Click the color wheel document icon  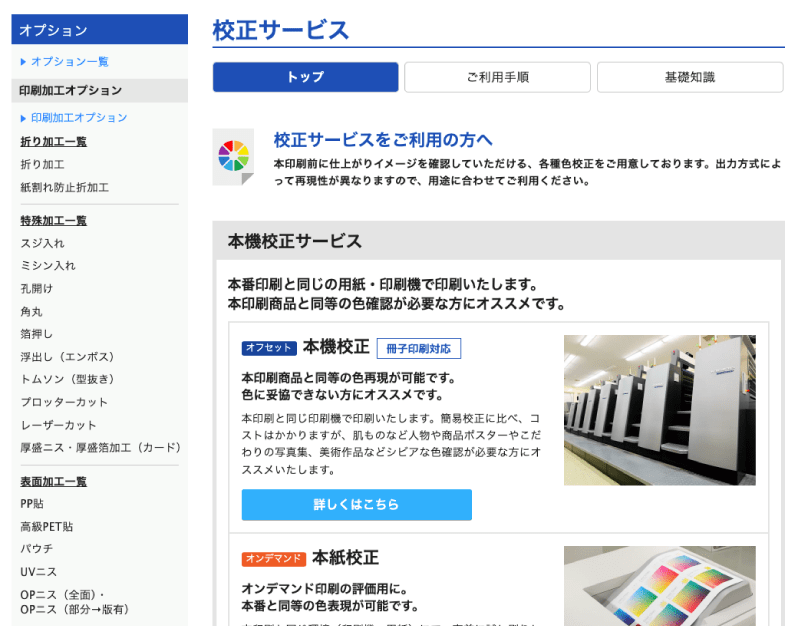(x=234, y=156)
